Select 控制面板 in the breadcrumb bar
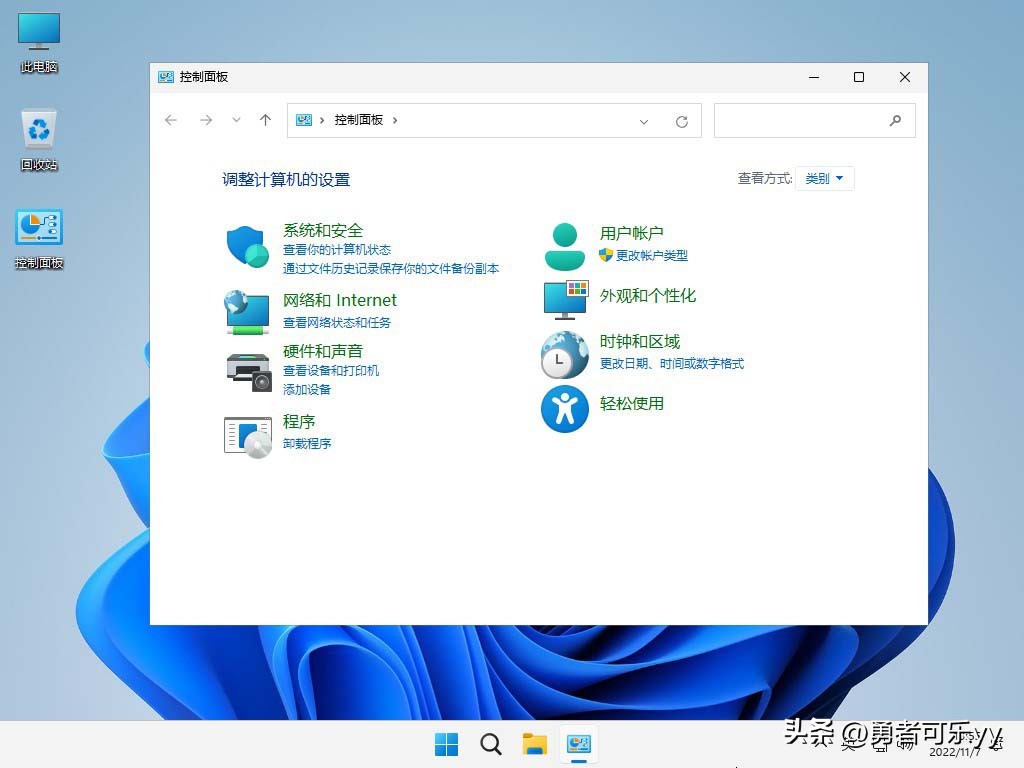Screen dimensions: 1024x768 (359, 119)
